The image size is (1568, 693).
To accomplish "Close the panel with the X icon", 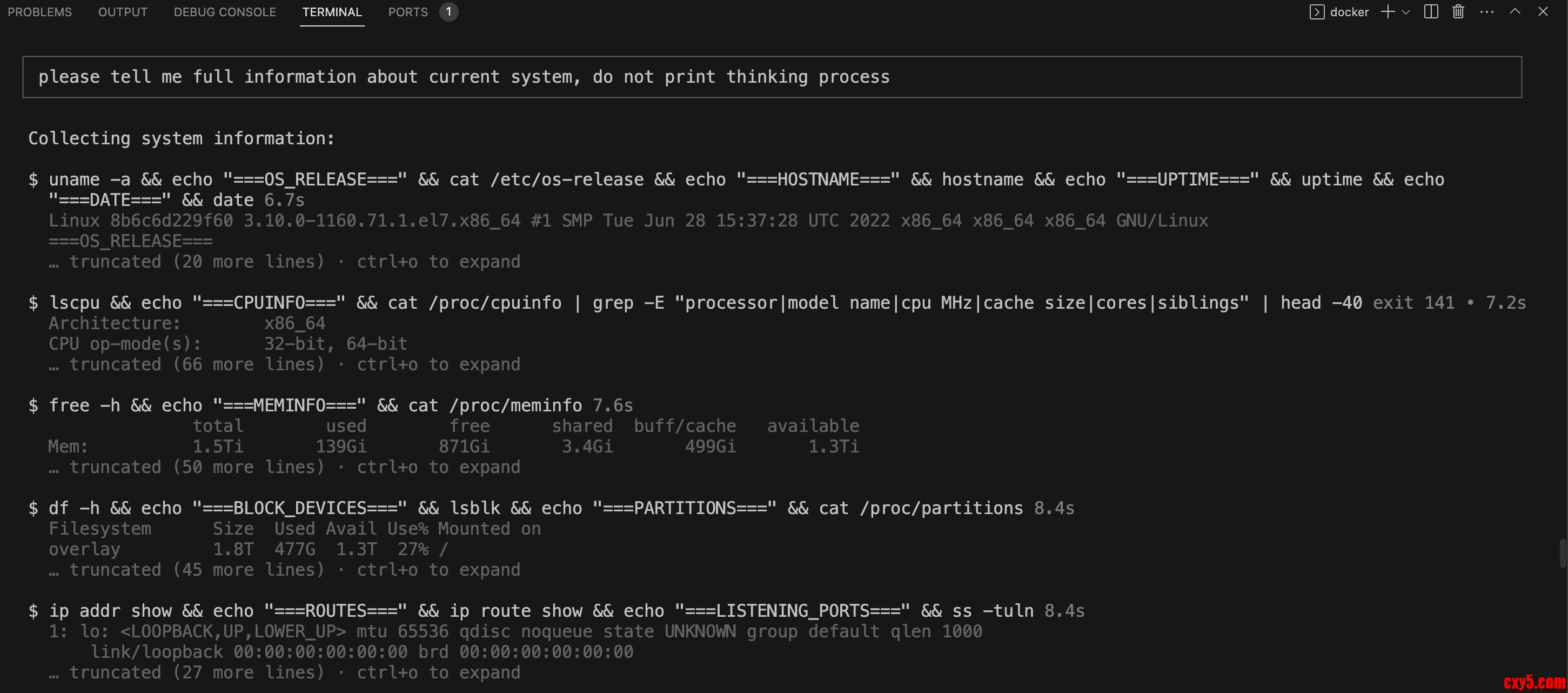I will [1543, 12].
